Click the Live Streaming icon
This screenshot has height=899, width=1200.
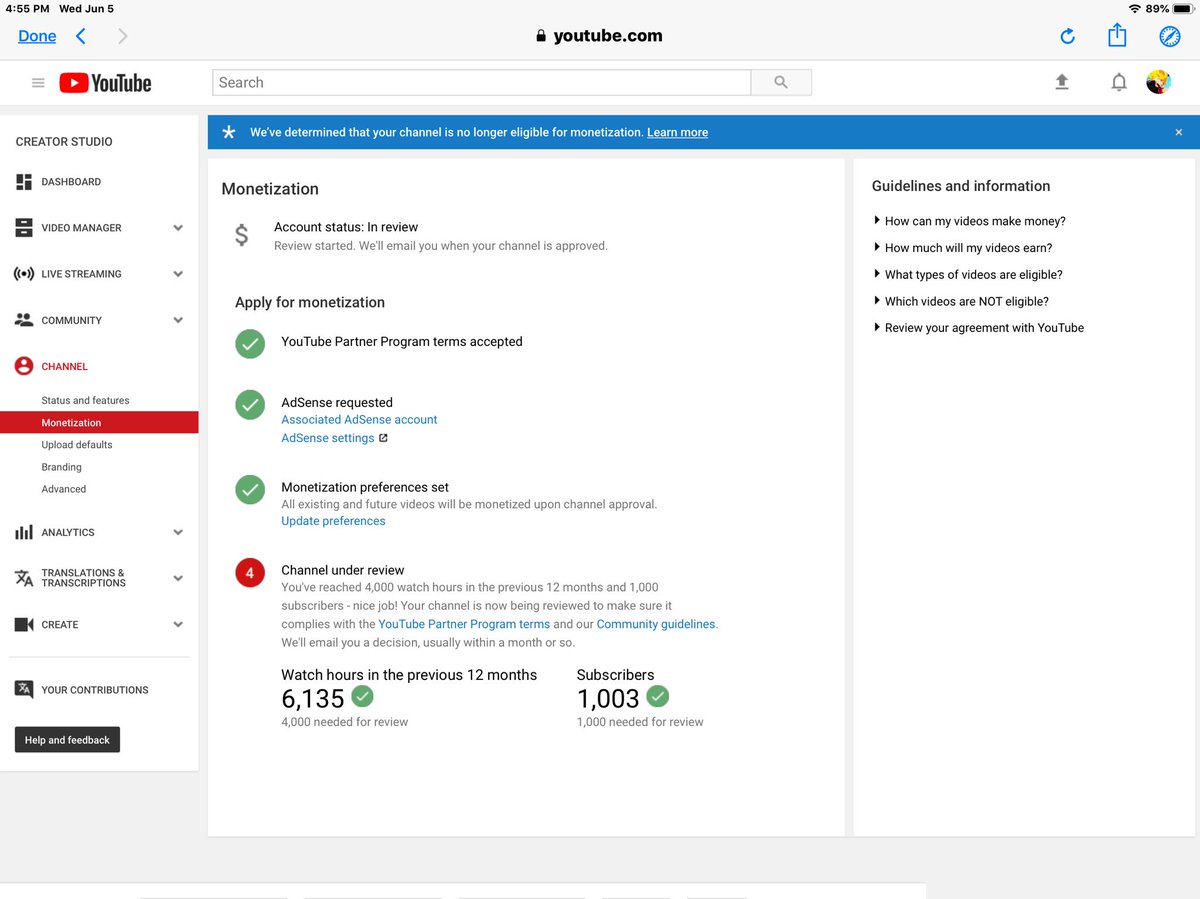24,274
